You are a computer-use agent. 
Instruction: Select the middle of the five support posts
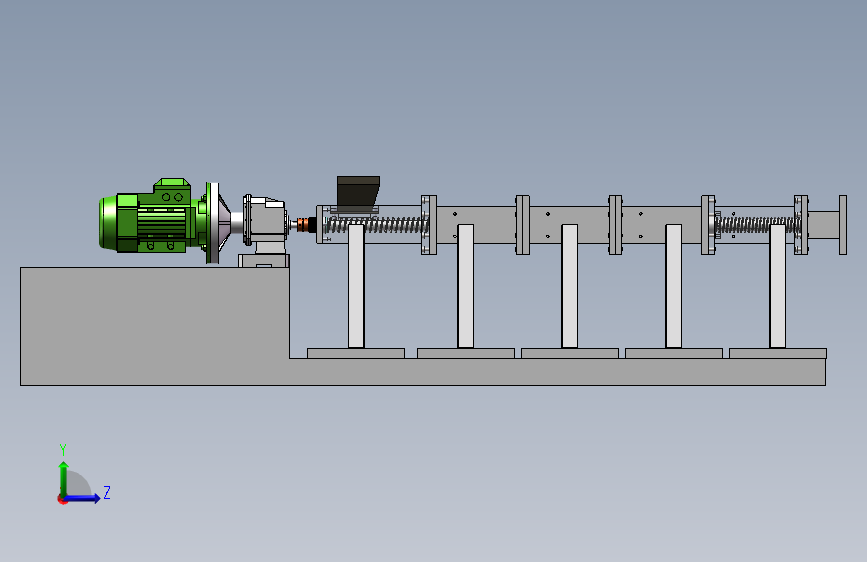(570, 286)
